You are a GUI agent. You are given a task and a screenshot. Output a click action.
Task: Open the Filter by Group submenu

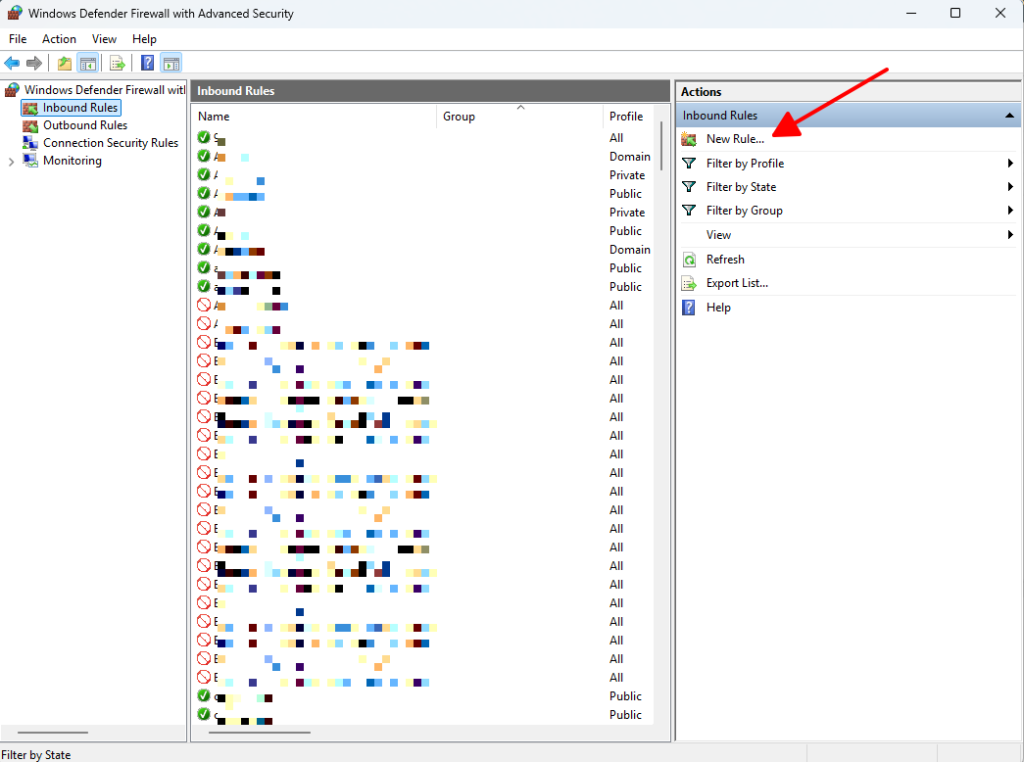tap(847, 210)
